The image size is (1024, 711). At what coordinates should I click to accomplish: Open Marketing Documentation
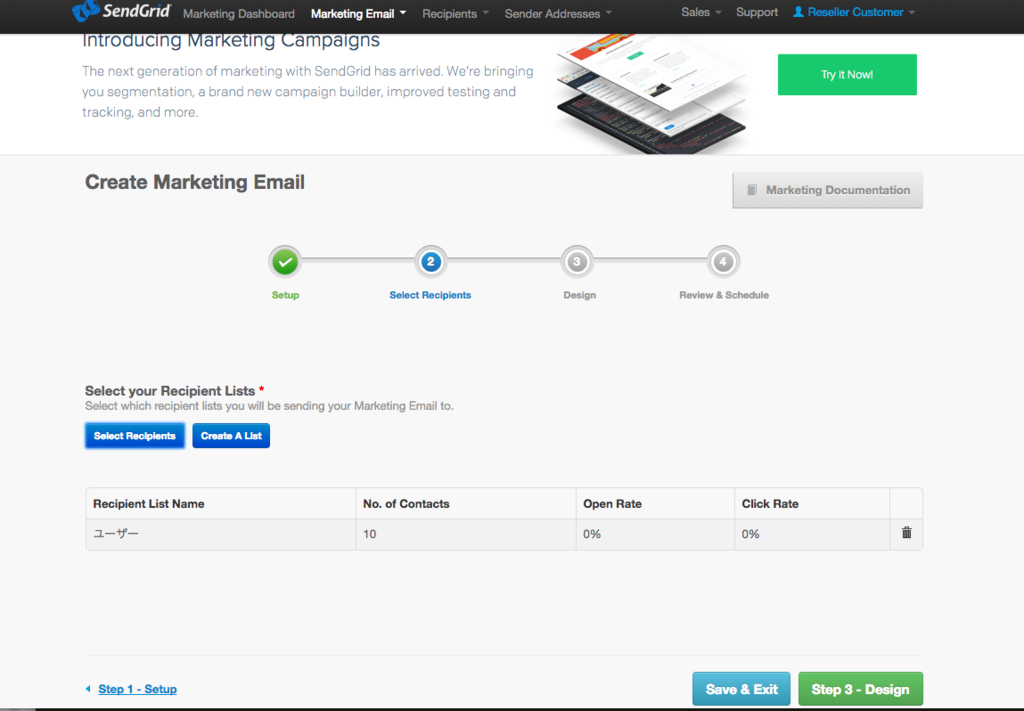pos(827,190)
